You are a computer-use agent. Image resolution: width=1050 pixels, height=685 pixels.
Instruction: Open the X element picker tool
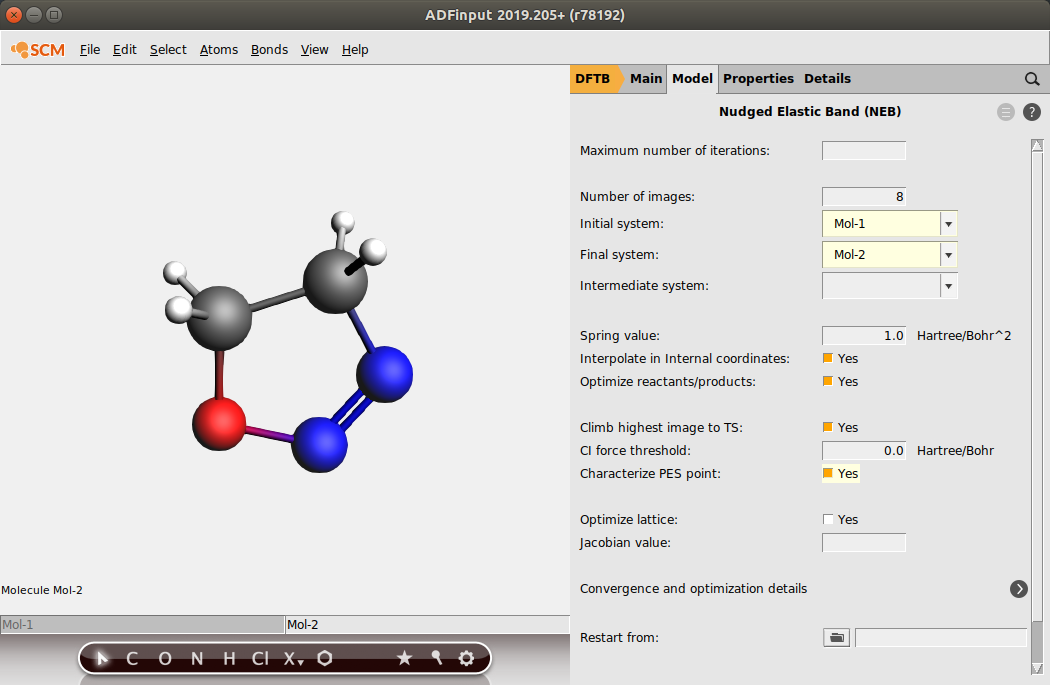(293, 659)
